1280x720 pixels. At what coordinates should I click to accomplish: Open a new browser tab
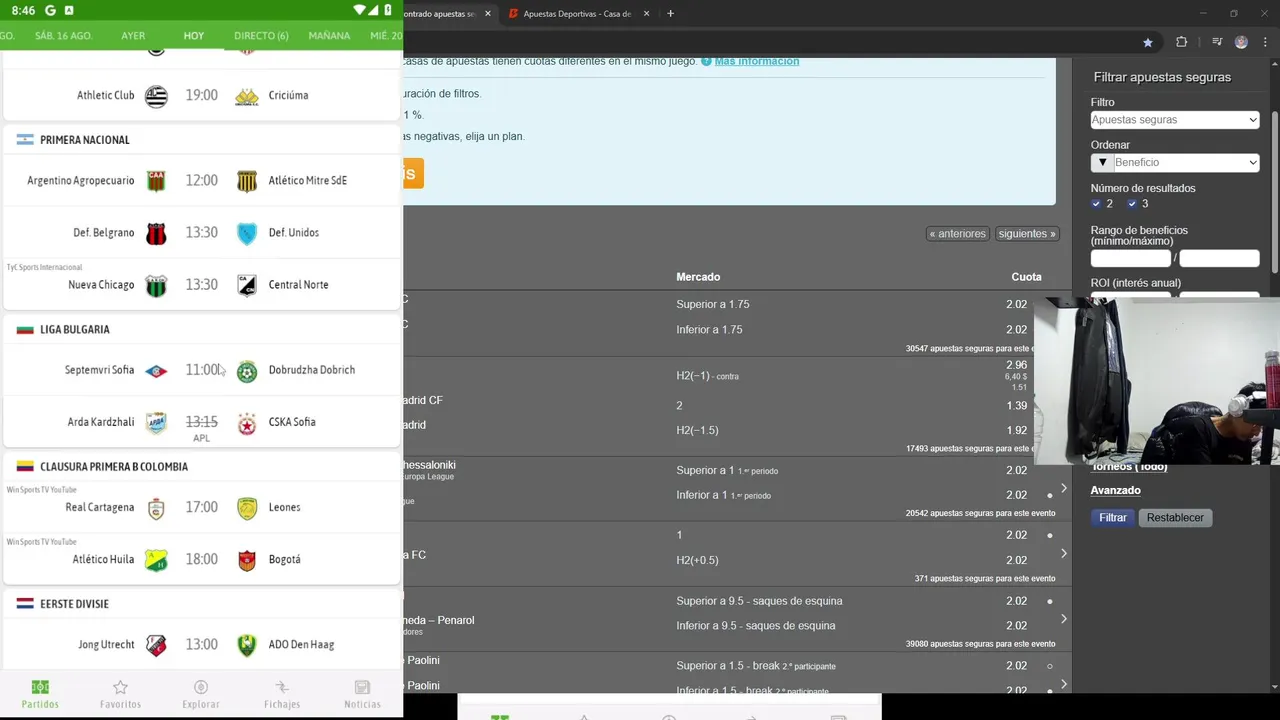click(x=670, y=14)
